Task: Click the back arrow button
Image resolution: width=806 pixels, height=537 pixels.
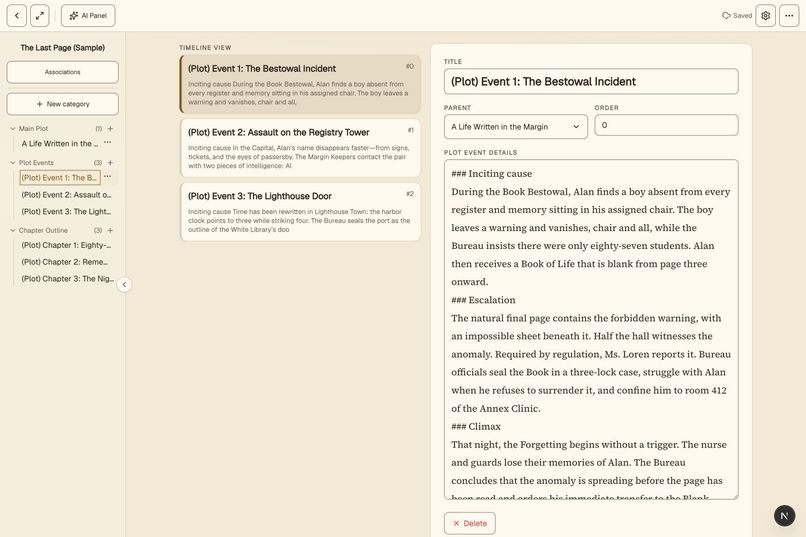Action: (x=16, y=15)
